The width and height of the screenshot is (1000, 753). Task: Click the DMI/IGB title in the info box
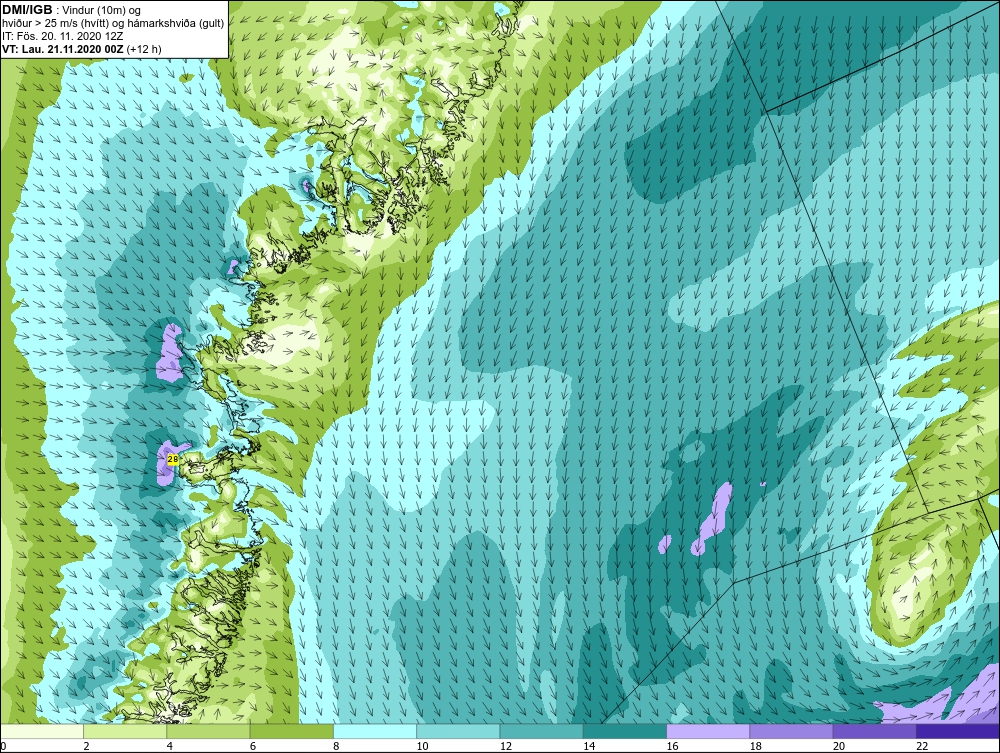[27, 10]
